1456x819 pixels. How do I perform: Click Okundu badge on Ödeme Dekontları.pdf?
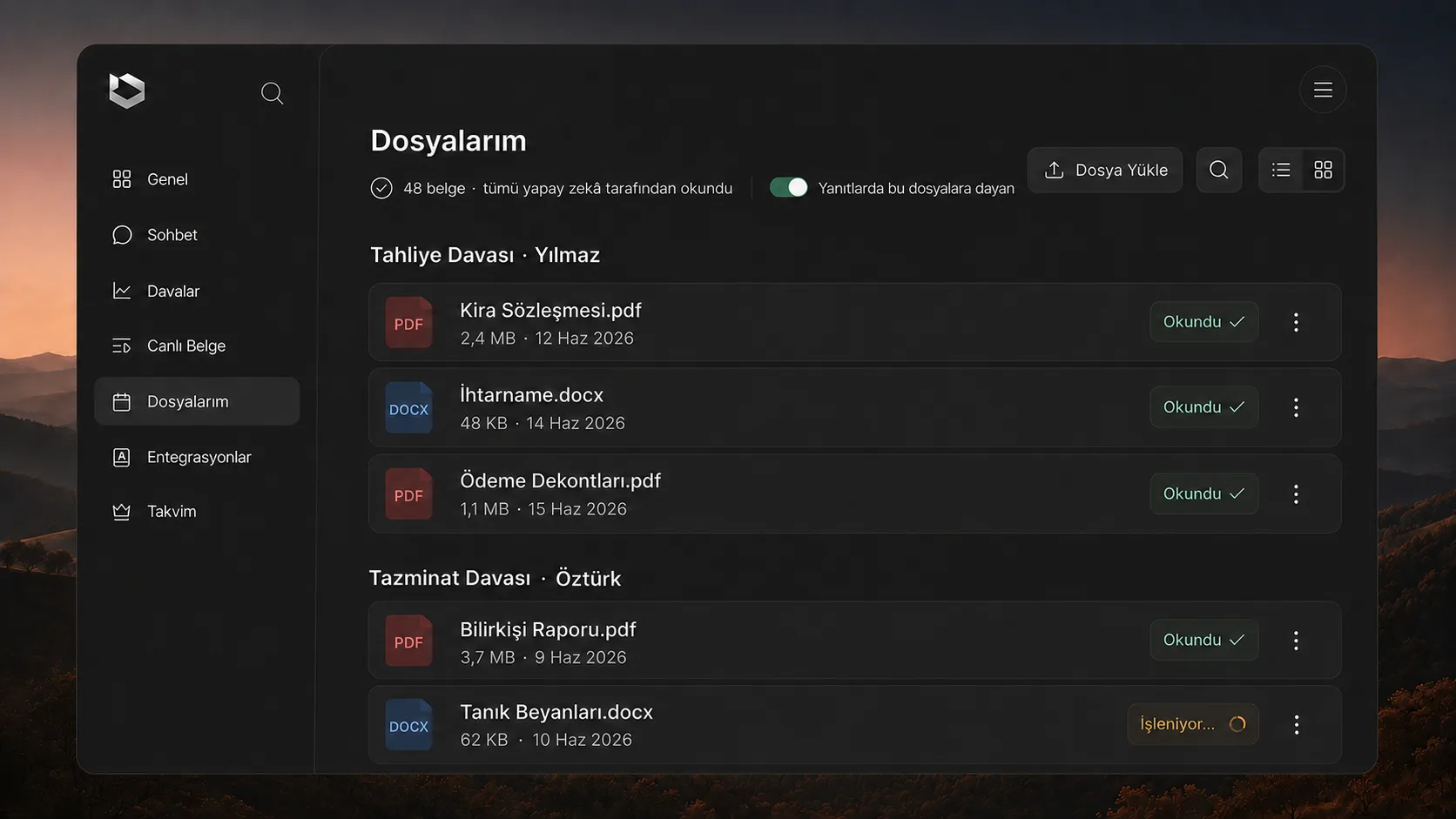[1204, 493]
